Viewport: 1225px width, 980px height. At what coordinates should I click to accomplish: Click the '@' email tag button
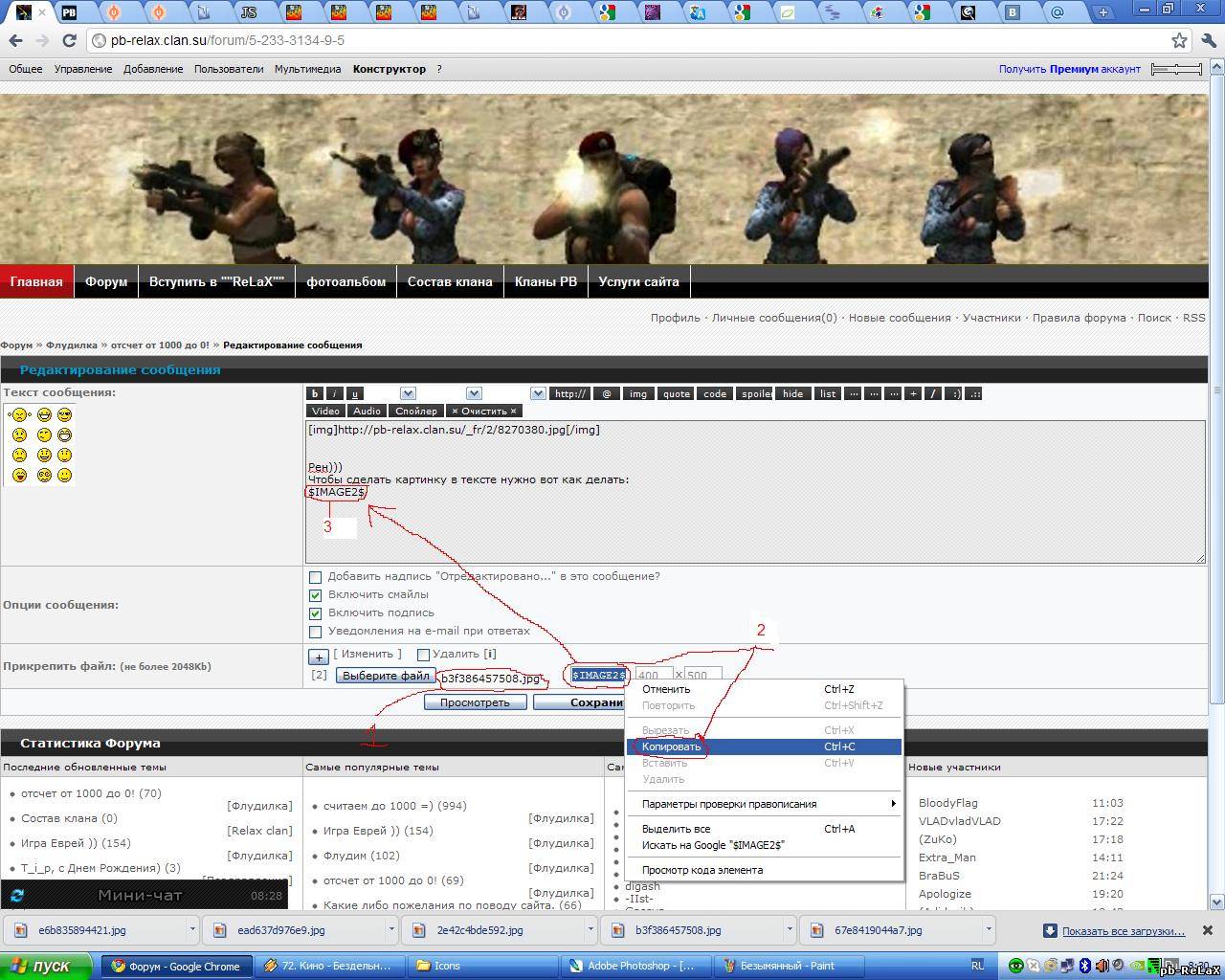point(606,393)
